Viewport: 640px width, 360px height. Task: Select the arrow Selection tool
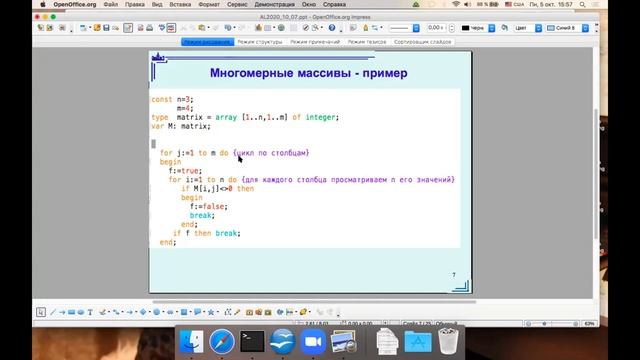click(41, 312)
